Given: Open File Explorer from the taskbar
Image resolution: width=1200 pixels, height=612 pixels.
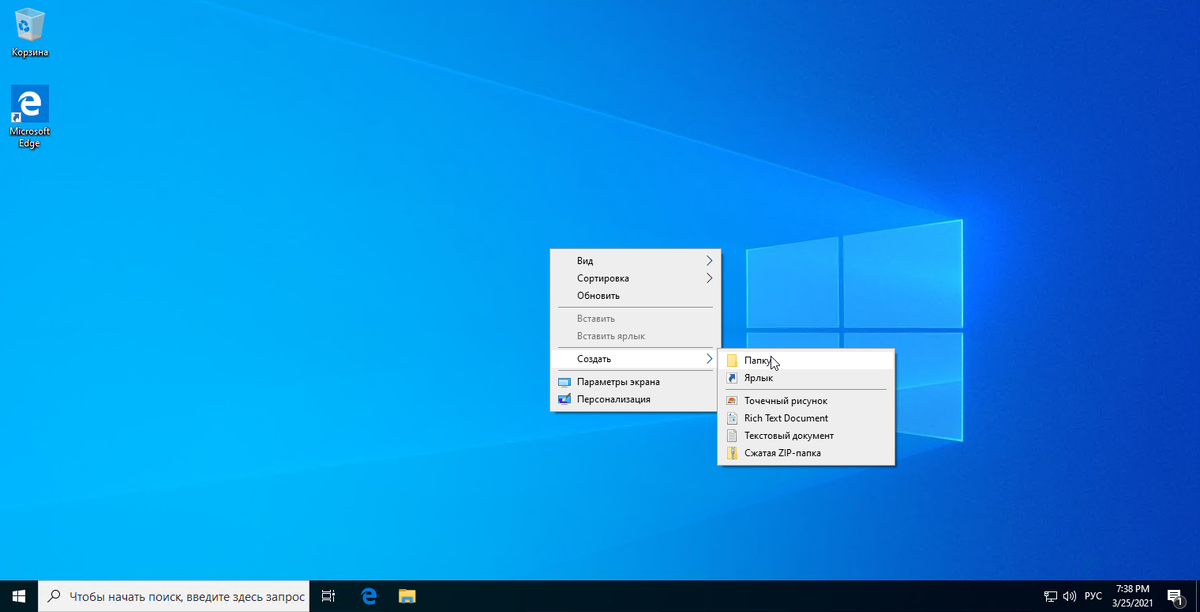Looking at the screenshot, I should (x=407, y=596).
